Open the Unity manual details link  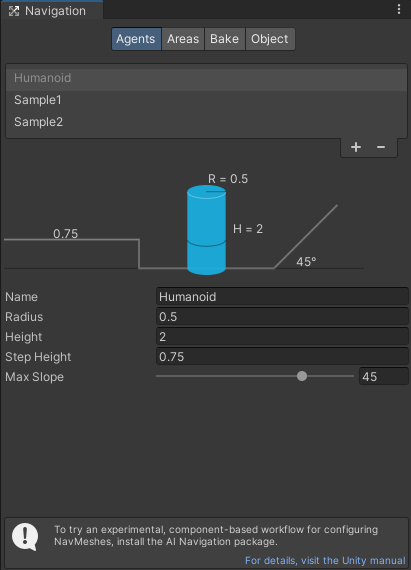[325, 561]
